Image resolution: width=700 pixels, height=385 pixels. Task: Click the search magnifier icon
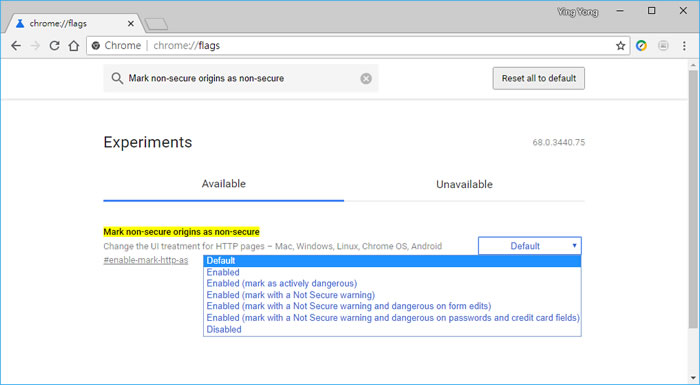tap(117, 79)
